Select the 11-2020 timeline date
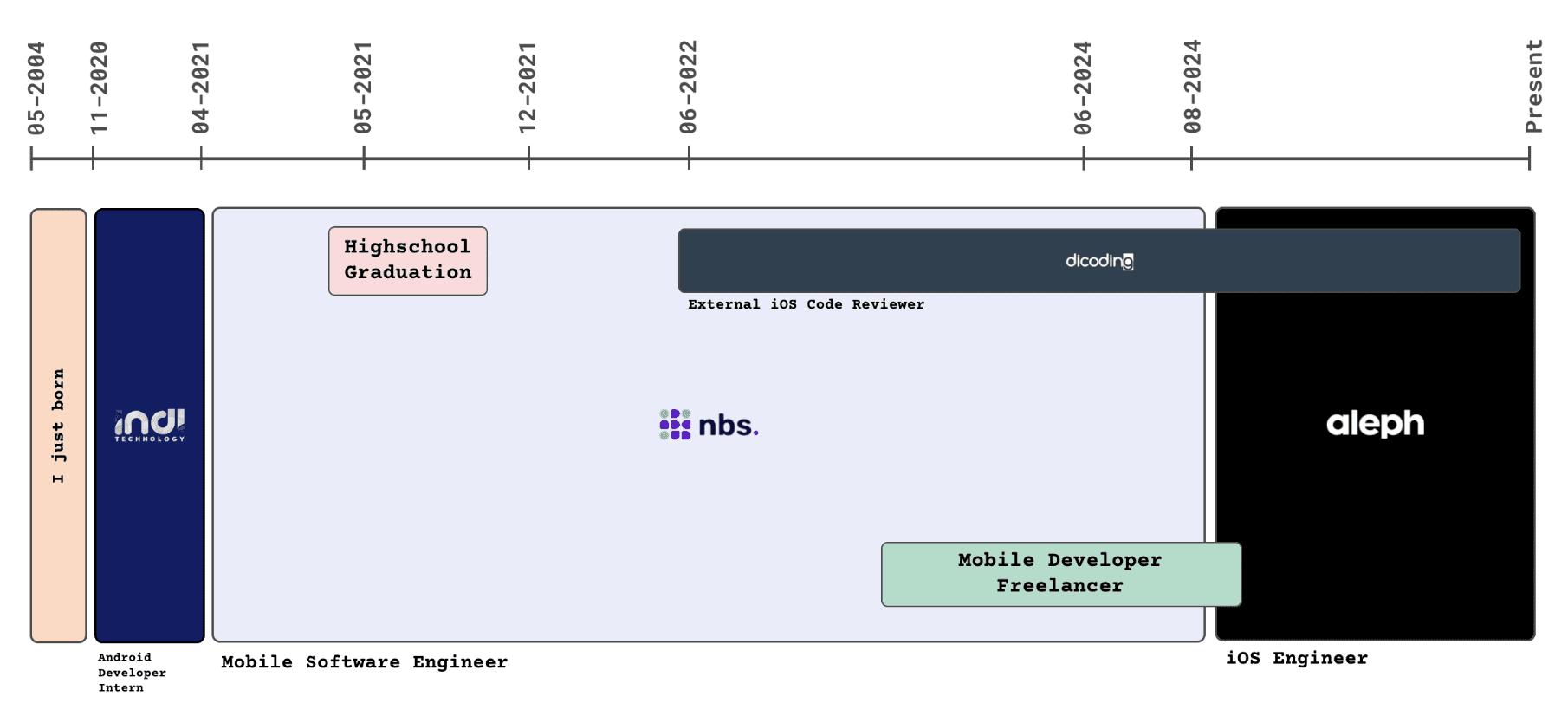The width and height of the screenshot is (1568, 716). pyautogui.click(x=99, y=88)
